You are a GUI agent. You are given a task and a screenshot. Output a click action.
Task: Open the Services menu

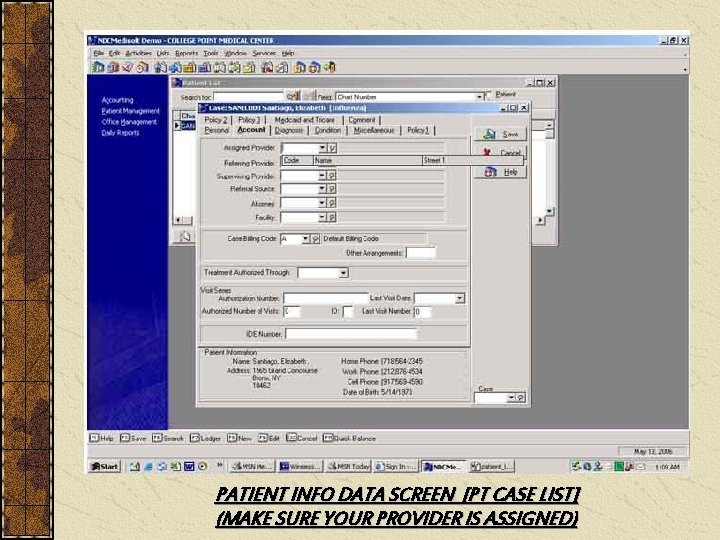[x=264, y=53]
